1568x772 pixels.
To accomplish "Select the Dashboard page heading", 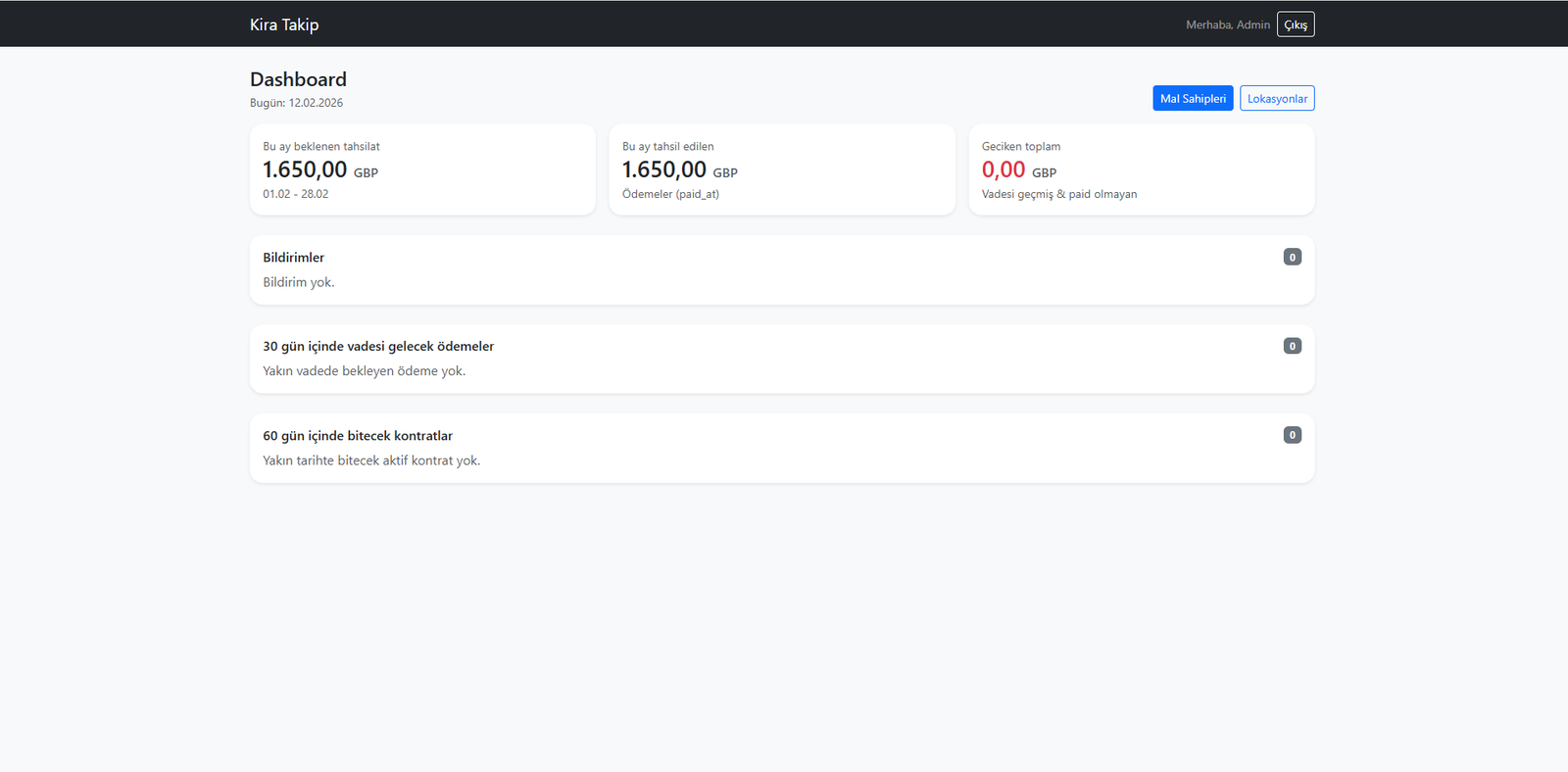I will pyautogui.click(x=298, y=79).
